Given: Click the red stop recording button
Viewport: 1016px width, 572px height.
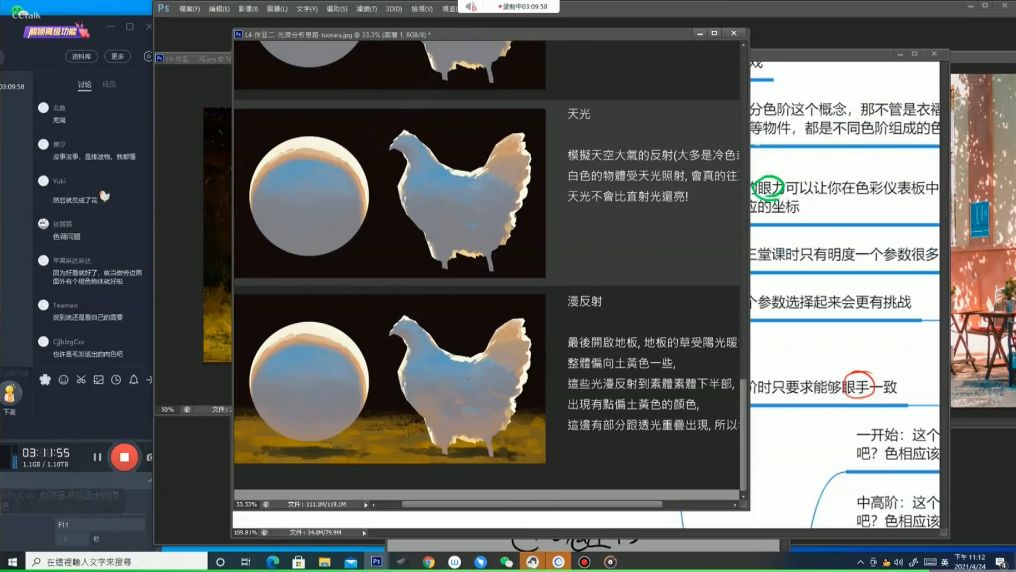Looking at the screenshot, I should [x=124, y=457].
